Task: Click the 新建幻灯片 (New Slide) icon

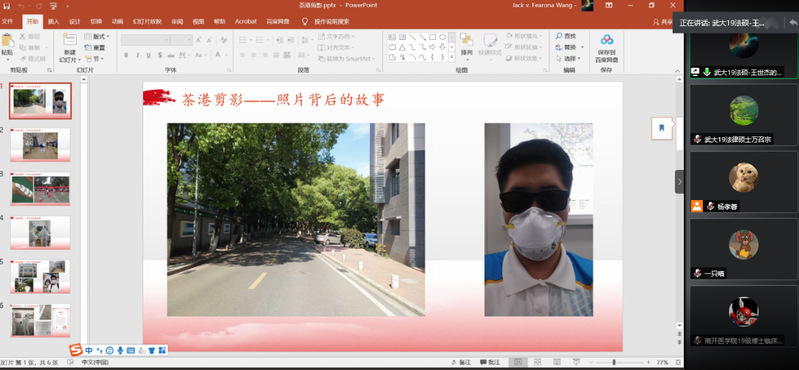Action: point(70,40)
